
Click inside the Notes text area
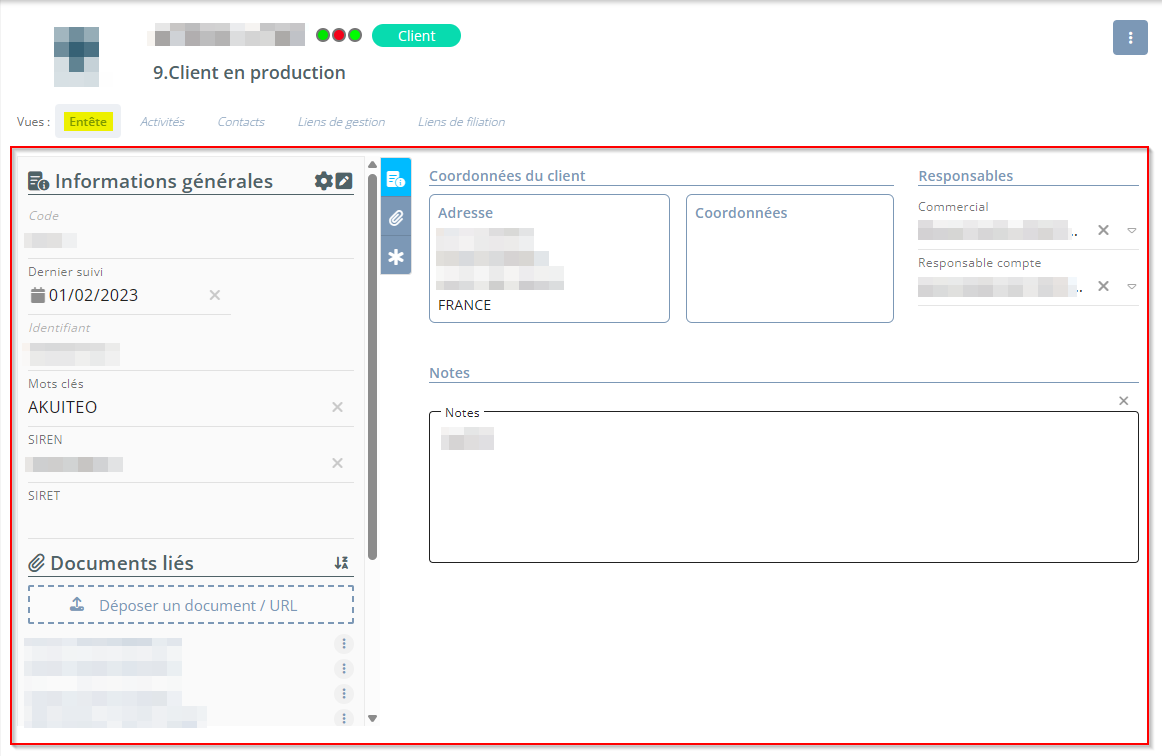[783, 500]
